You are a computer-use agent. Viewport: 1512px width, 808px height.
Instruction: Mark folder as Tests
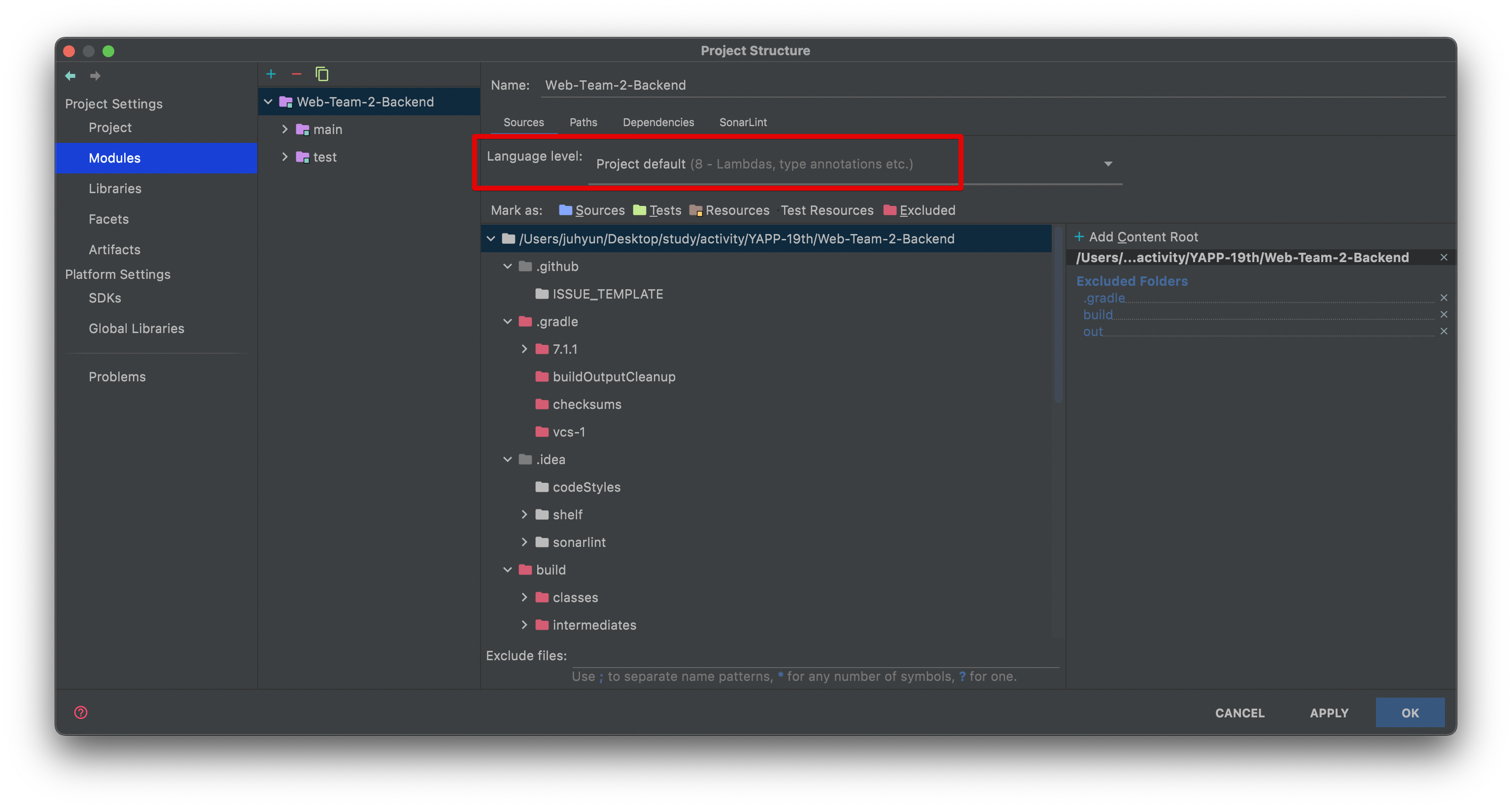point(657,210)
